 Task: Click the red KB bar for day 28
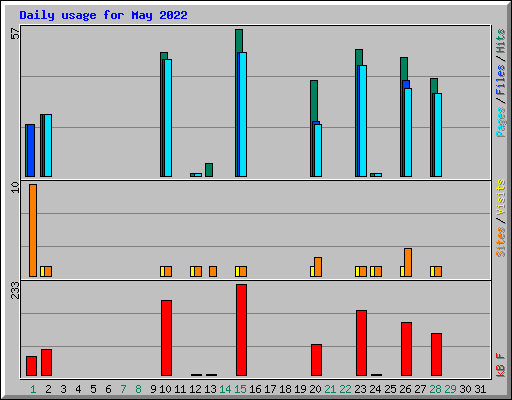coord(436,354)
